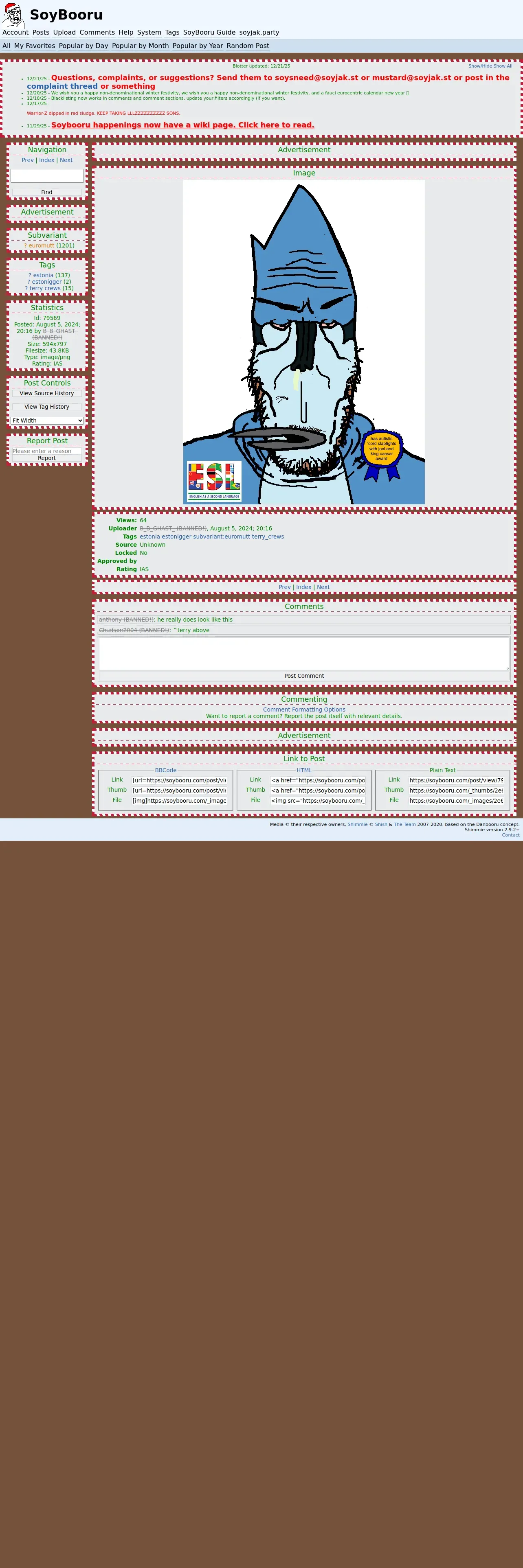Focus the report reason input field
The height and width of the screenshot is (1568, 523).
47,451
